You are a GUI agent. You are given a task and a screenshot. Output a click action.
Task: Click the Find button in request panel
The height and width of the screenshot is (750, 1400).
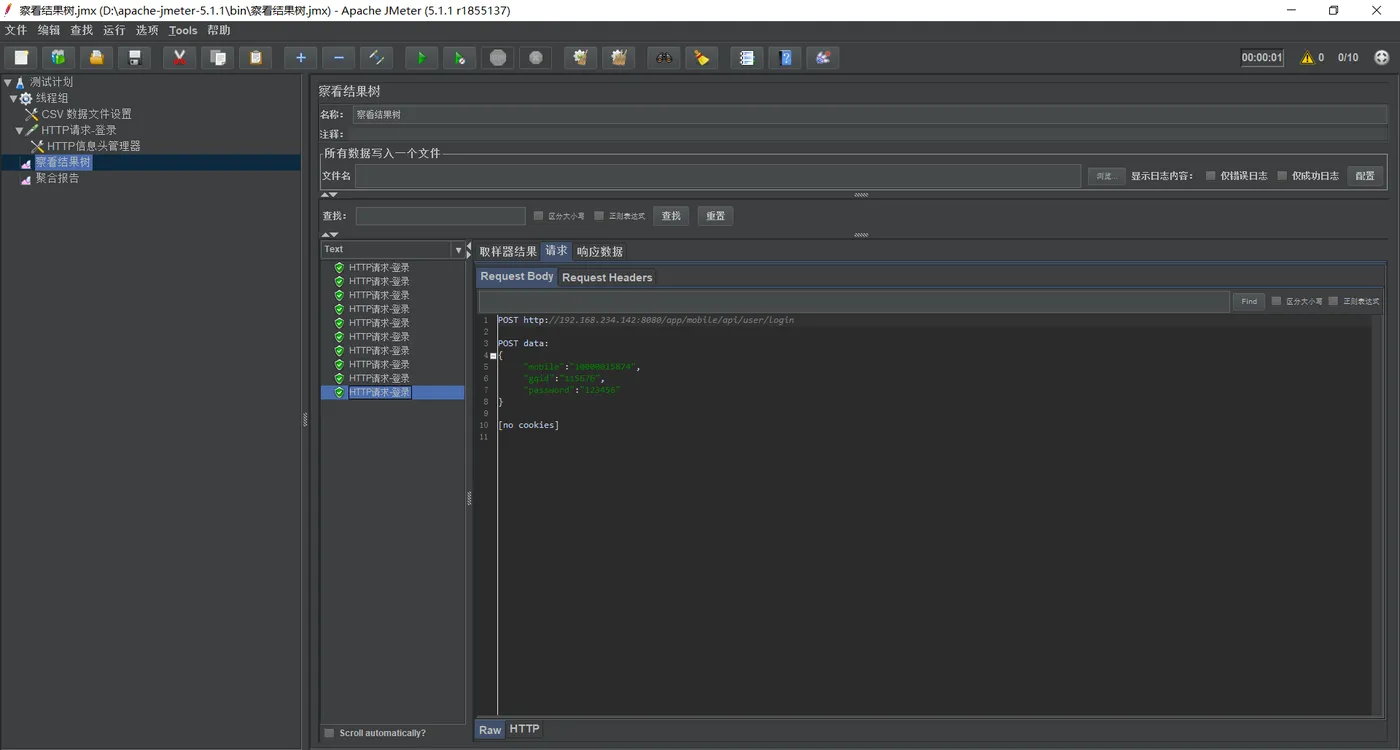(1249, 301)
